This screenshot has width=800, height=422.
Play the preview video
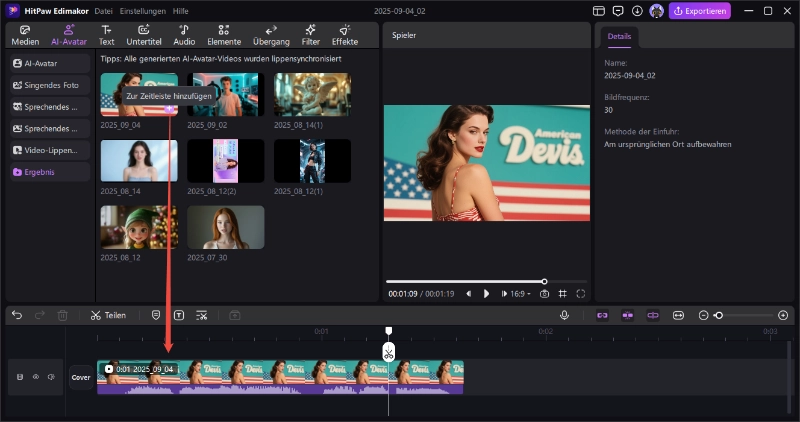click(486, 293)
